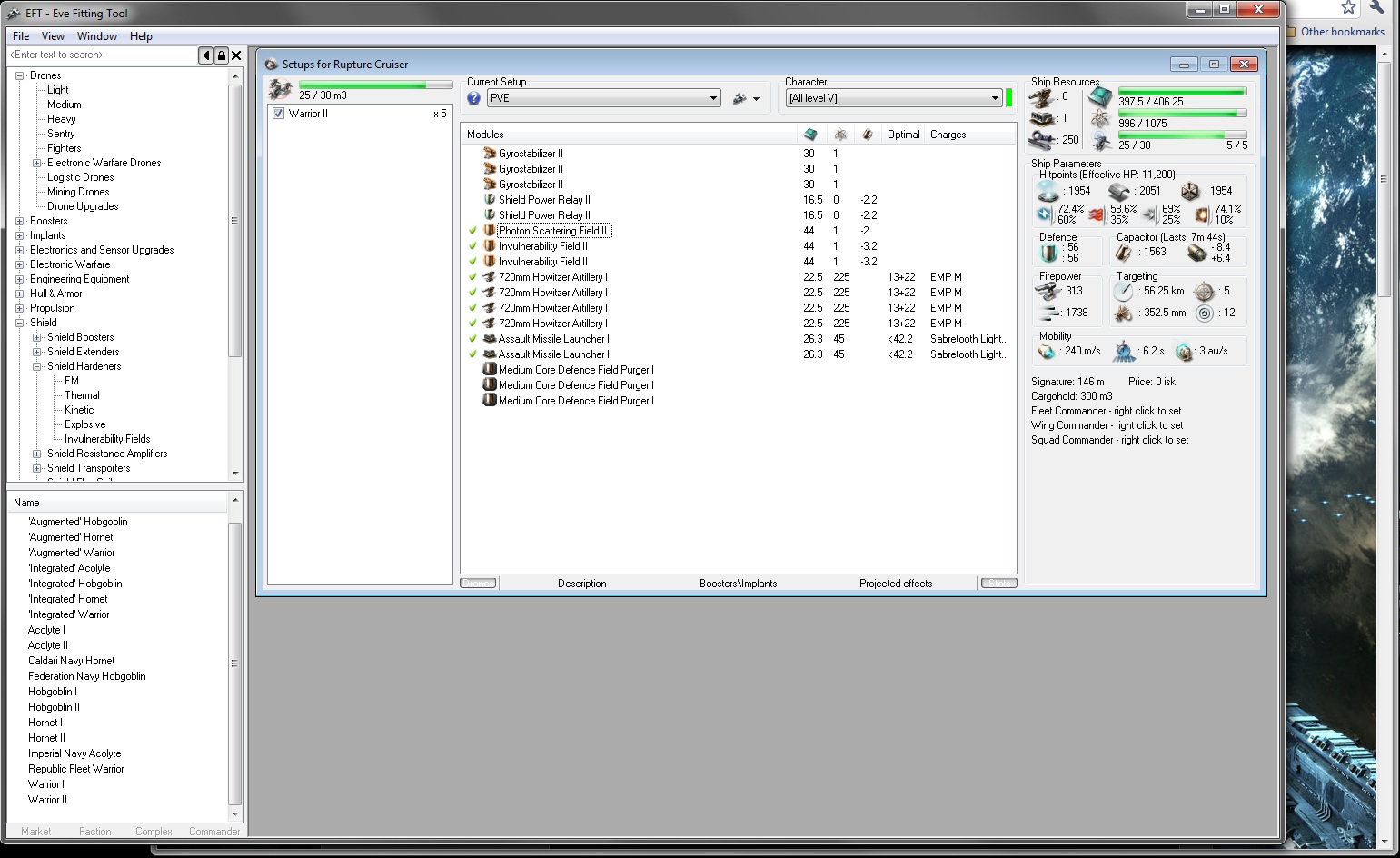
Task: Click the launcher hardpoints icon in Ship Resources
Action: [1041, 118]
